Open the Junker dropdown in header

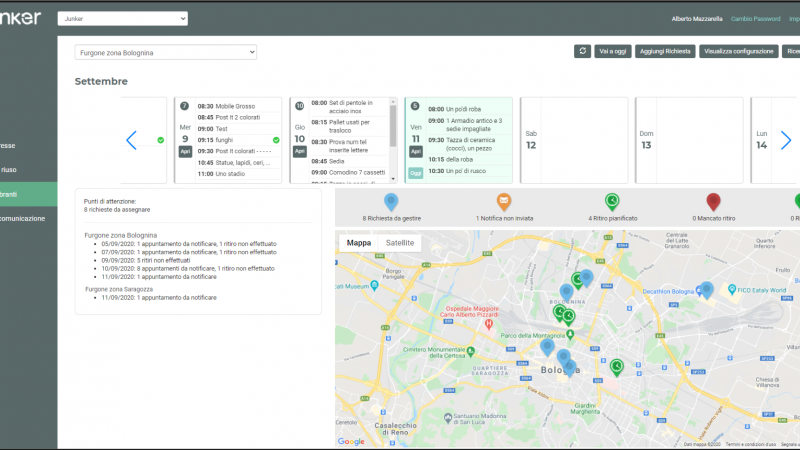(122, 18)
